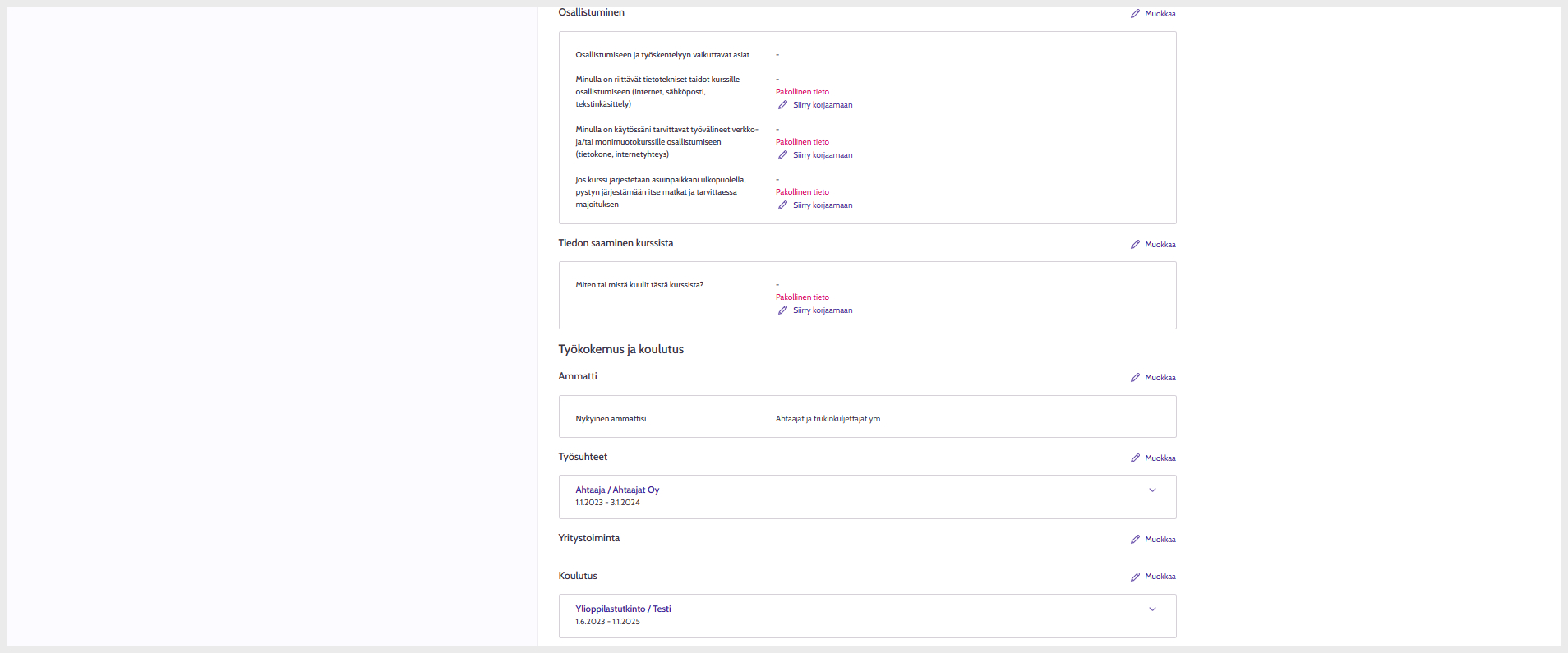Click pencil icon for Yritystoiminta section

[x=1135, y=540]
